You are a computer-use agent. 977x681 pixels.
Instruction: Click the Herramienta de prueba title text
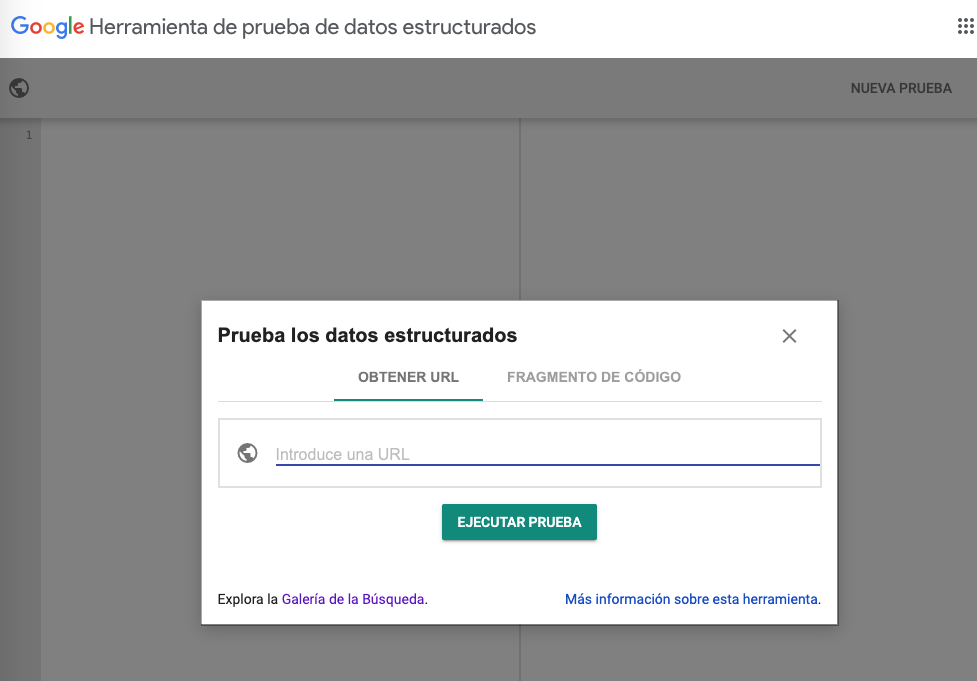pos(312,27)
